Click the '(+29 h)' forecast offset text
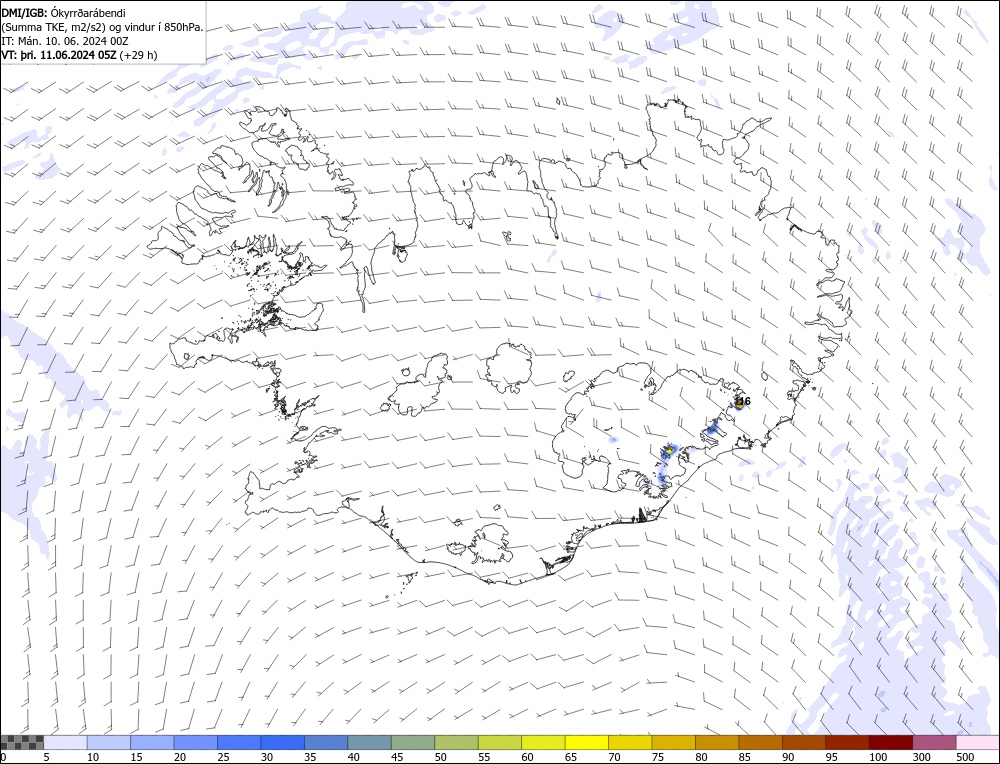Screen dimensions: 1000x764 (138, 55)
